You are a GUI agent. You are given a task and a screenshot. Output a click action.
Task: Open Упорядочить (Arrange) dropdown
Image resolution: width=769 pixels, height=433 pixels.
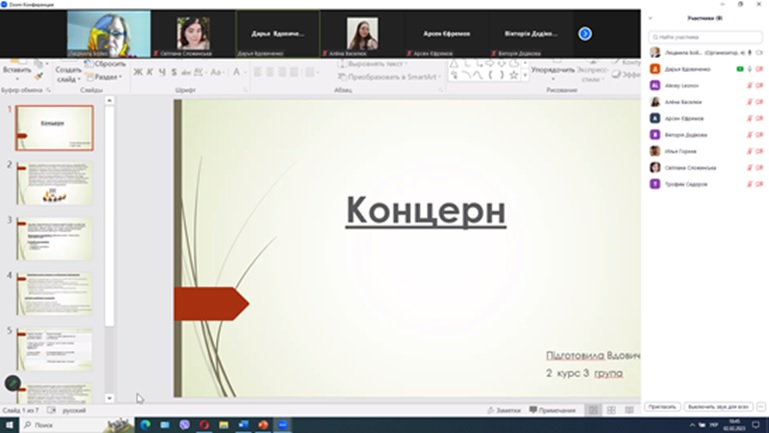[553, 74]
